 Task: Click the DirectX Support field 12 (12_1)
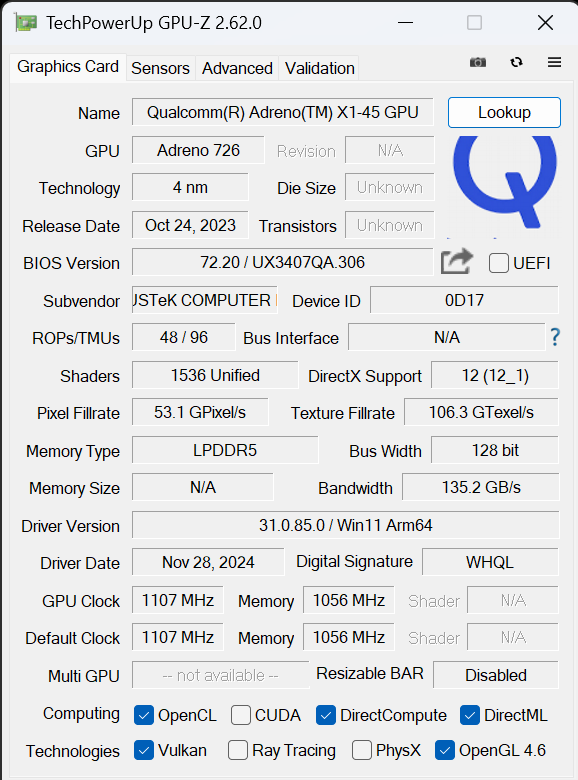[x=495, y=375]
